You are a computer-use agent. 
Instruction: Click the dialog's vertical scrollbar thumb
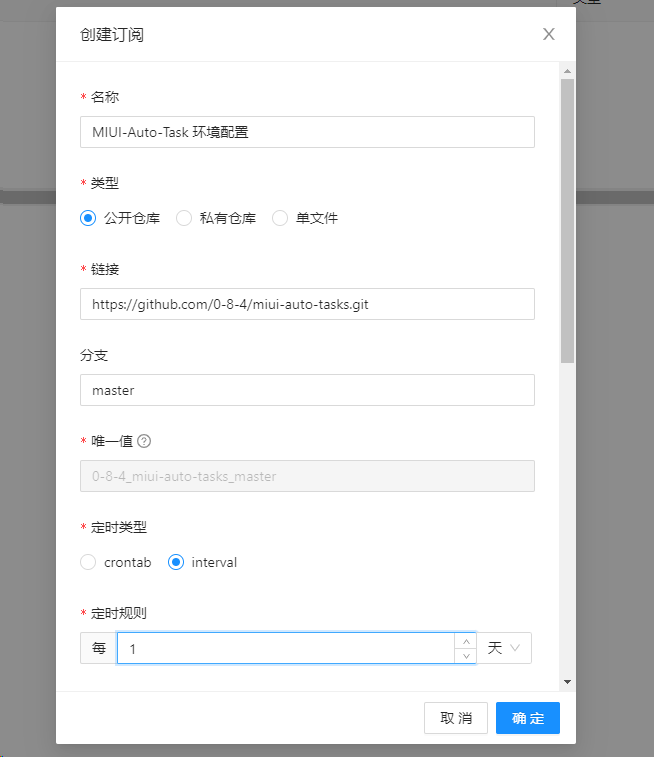tap(567, 220)
